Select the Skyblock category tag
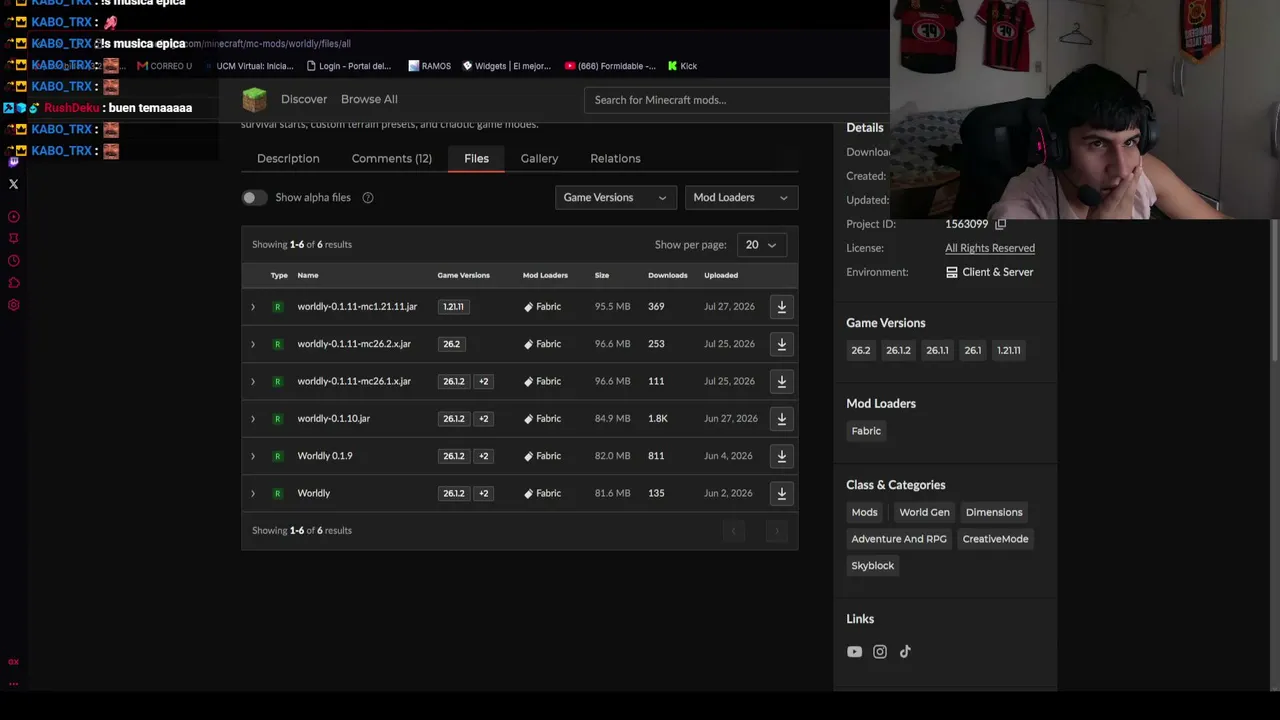The height and width of the screenshot is (720, 1280). 873,566
